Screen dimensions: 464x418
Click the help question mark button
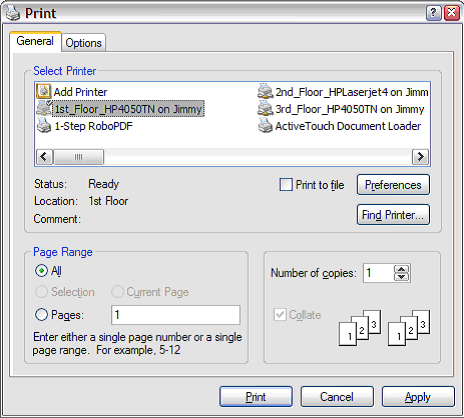[434, 13]
